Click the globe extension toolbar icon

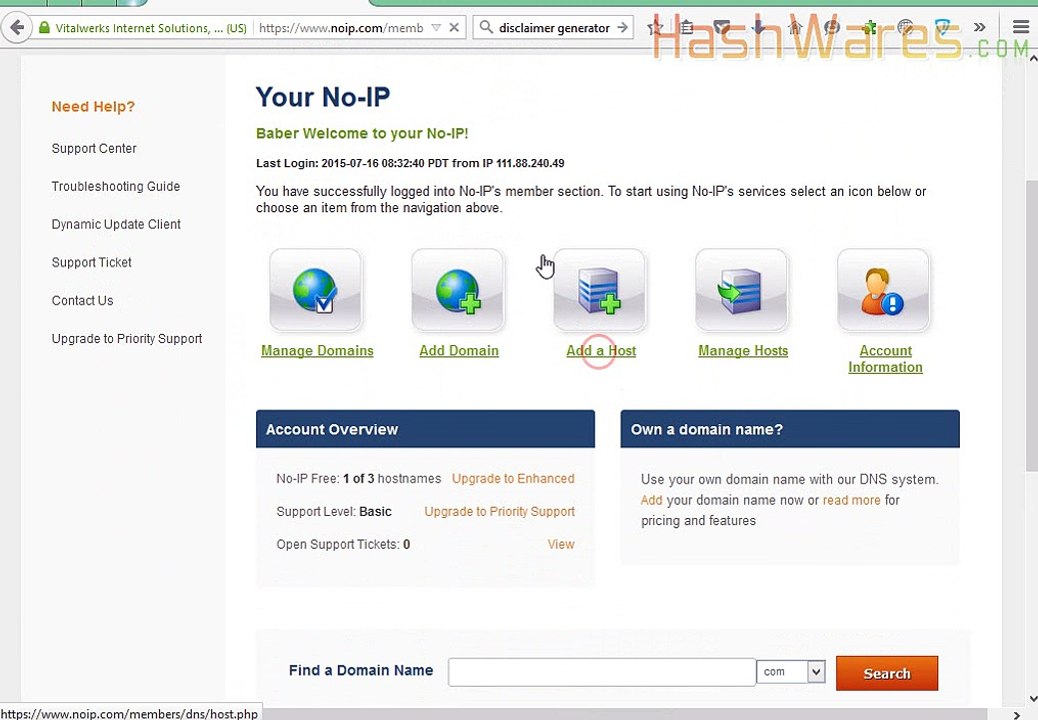coord(906,28)
